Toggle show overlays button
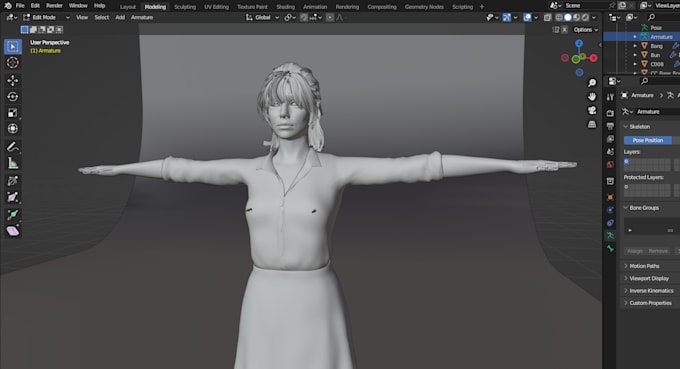 (527, 17)
